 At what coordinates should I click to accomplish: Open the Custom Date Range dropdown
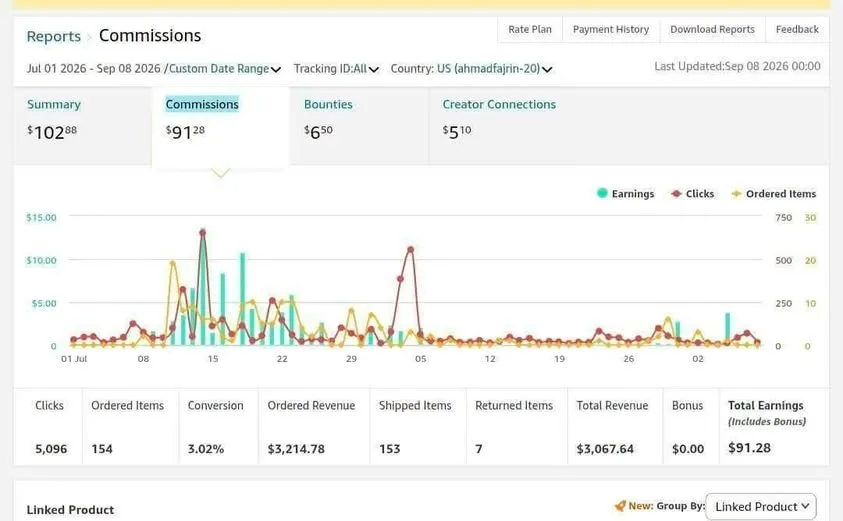(154, 69)
